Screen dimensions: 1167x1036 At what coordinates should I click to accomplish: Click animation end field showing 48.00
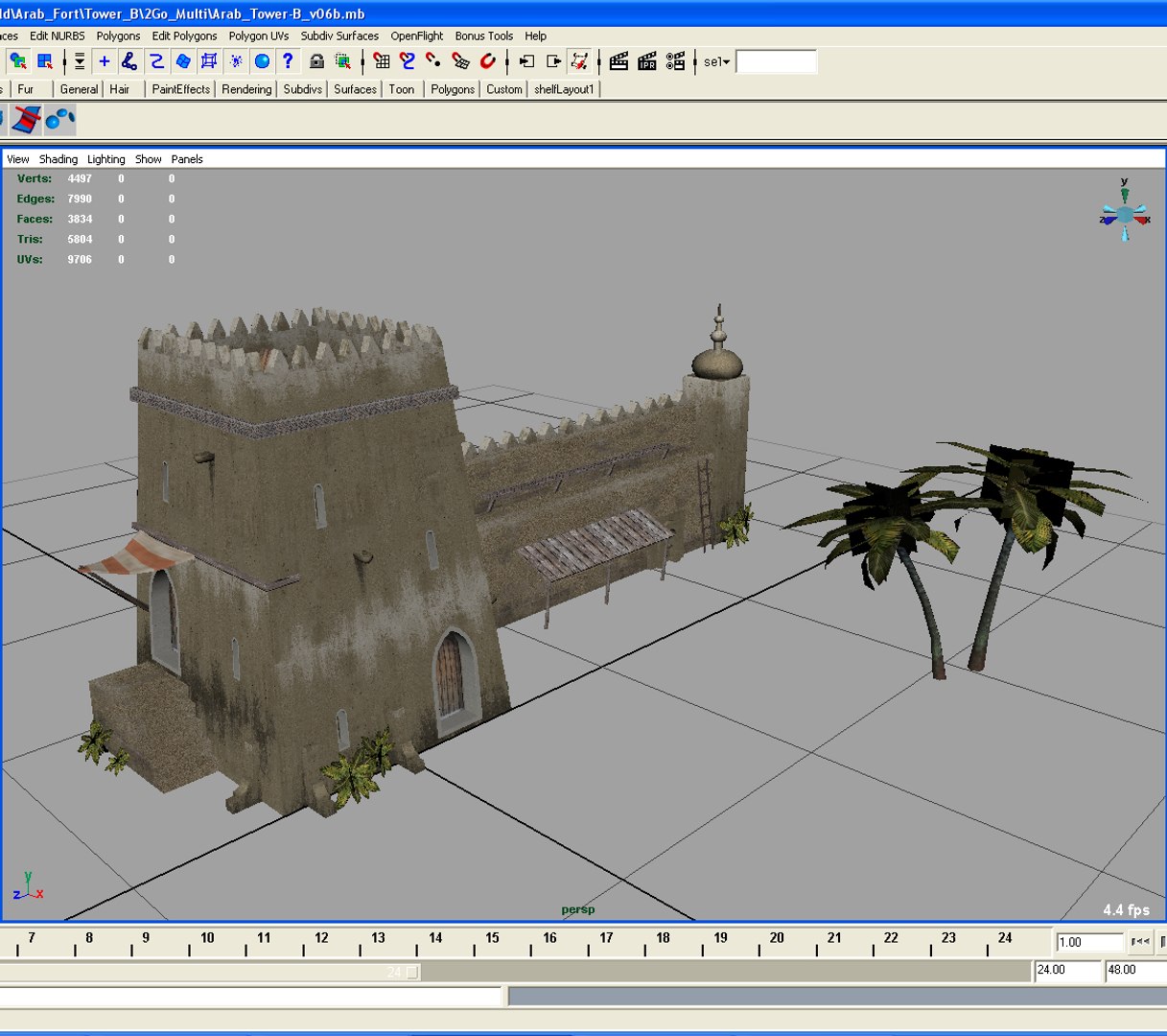[x=1136, y=971]
